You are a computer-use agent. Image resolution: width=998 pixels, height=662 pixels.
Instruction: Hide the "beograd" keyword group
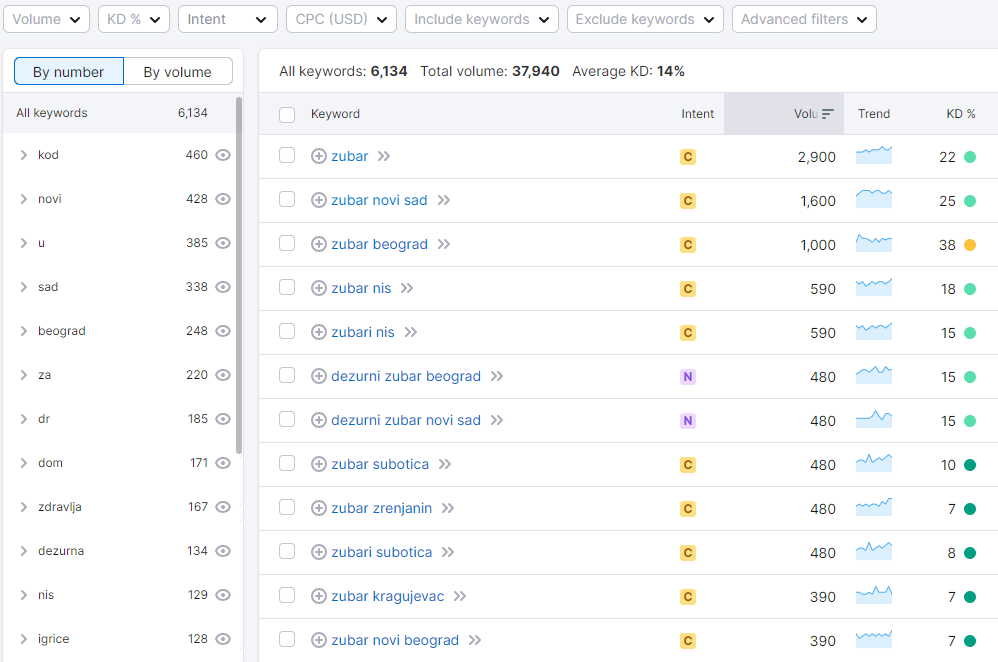(223, 330)
